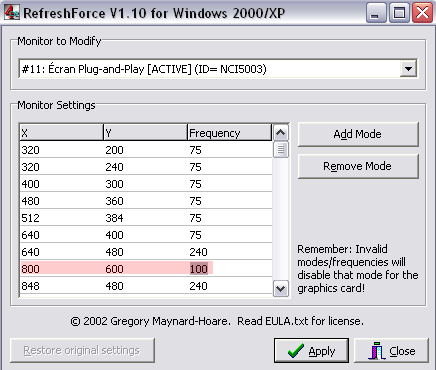Edit the frequency value 100

(199, 269)
